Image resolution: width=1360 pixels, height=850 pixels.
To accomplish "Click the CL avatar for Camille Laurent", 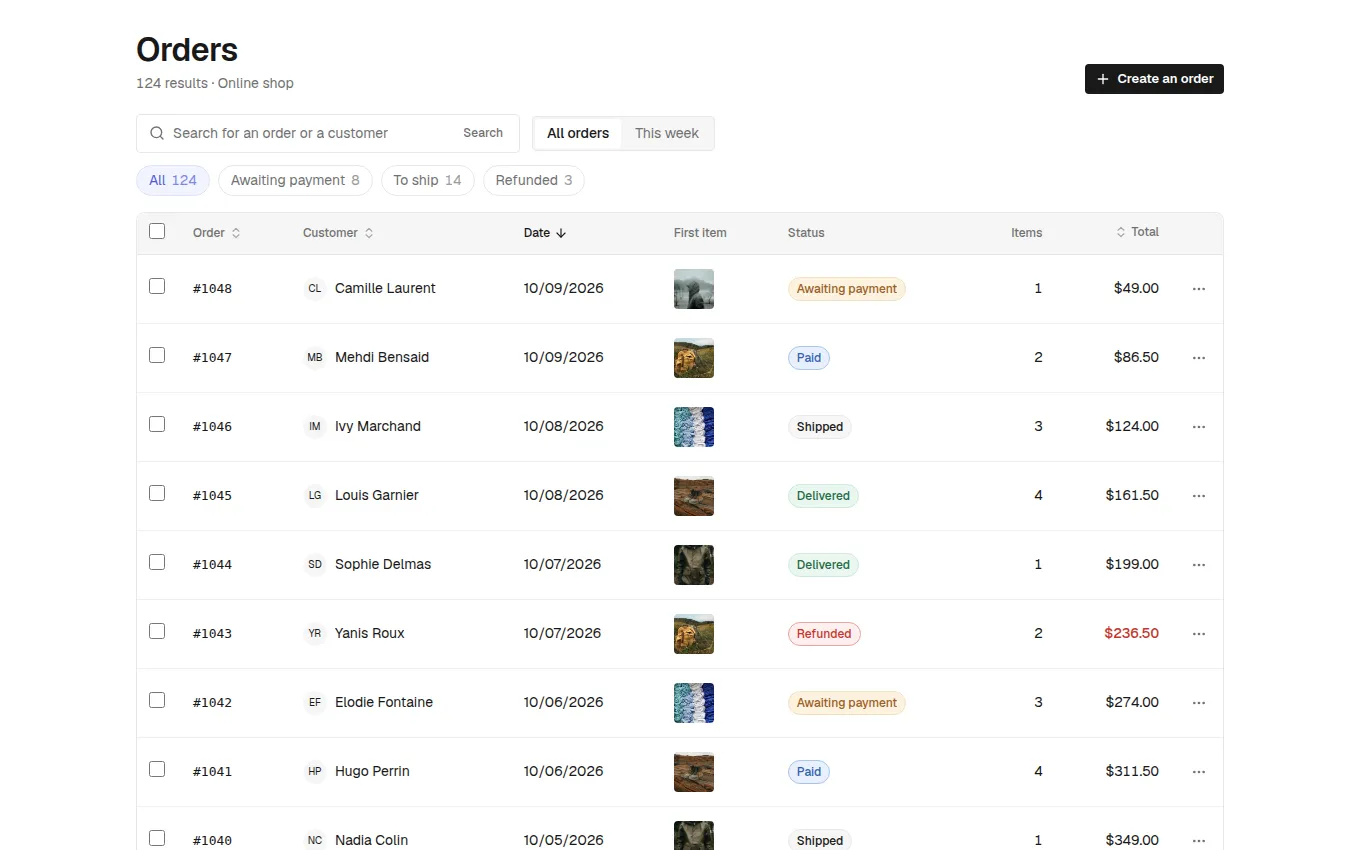I will pyautogui.click(x=315, y=289).
